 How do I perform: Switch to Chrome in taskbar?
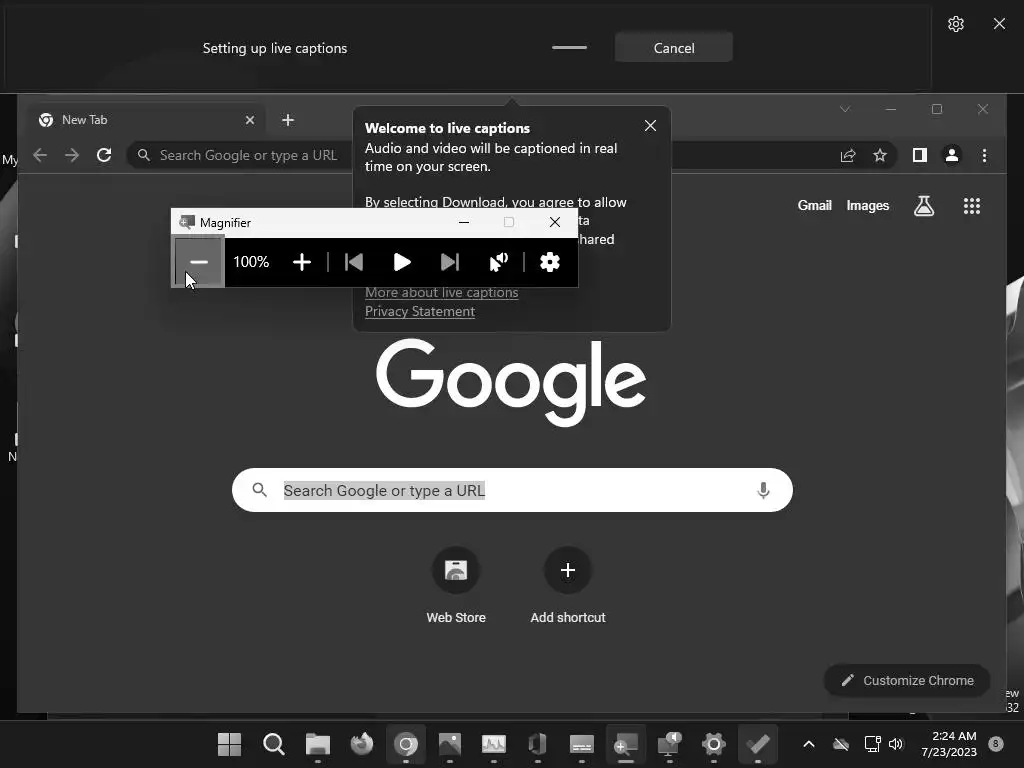[x=406, y=744]
